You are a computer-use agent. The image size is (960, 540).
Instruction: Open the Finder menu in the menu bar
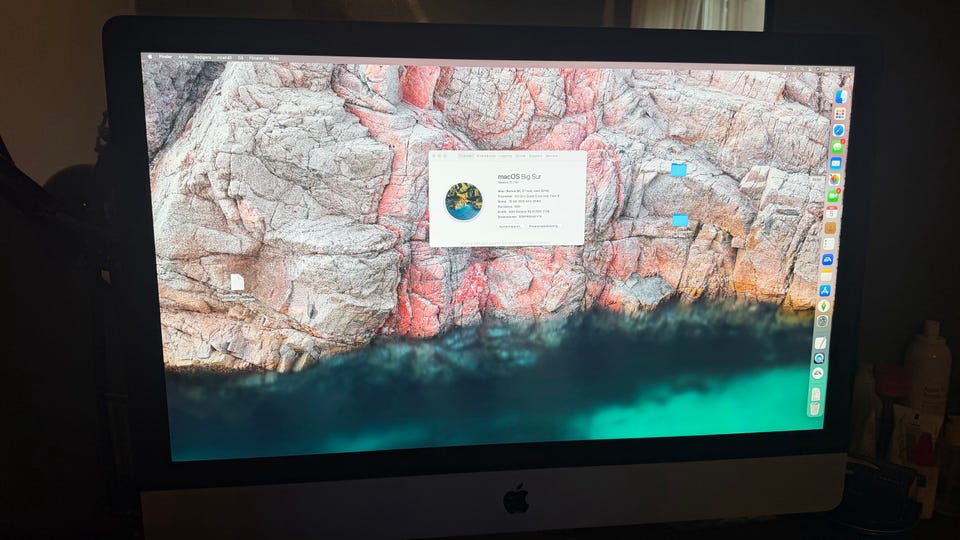tap(165, 57)
